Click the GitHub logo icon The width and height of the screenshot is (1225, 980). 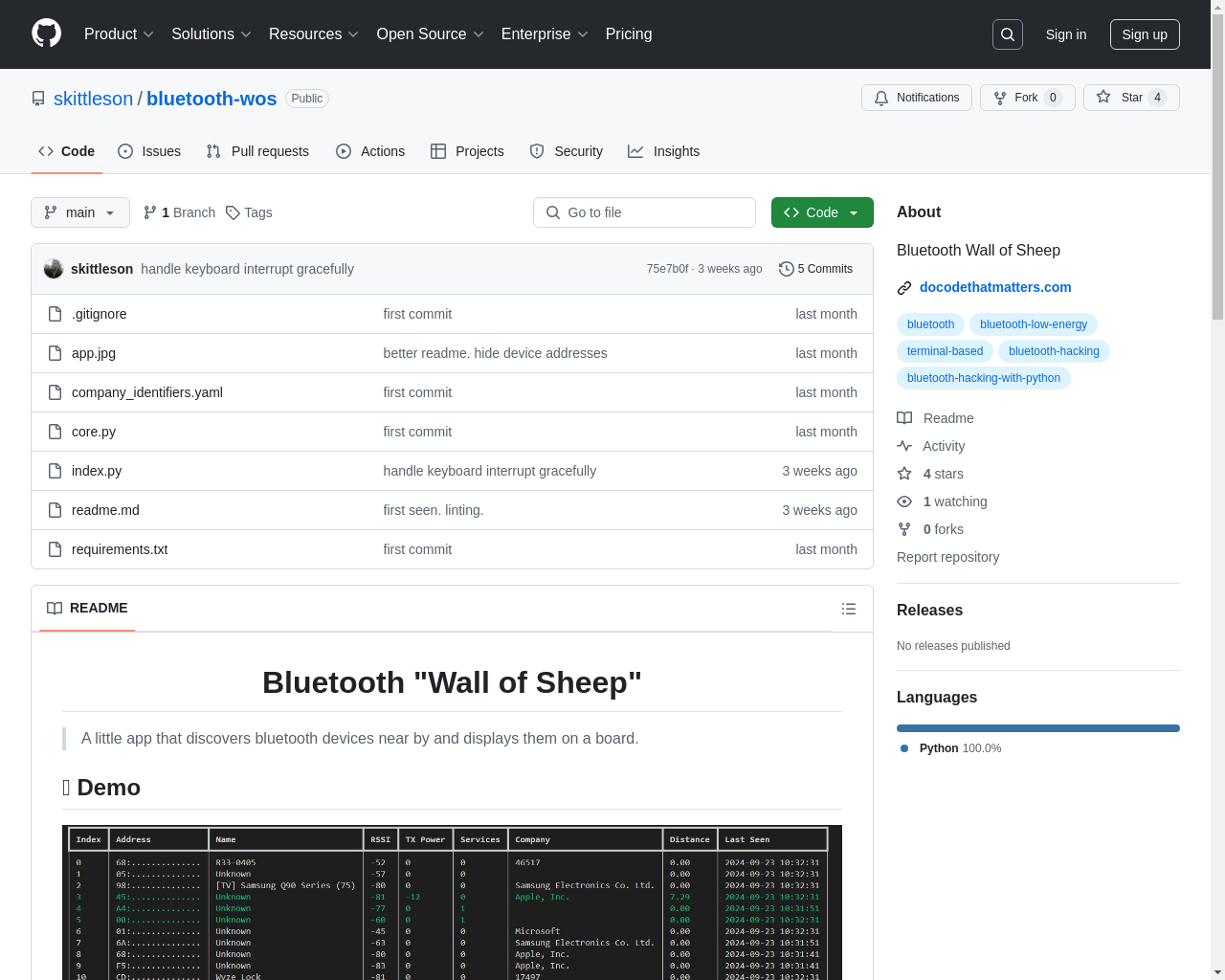[46, 33]
